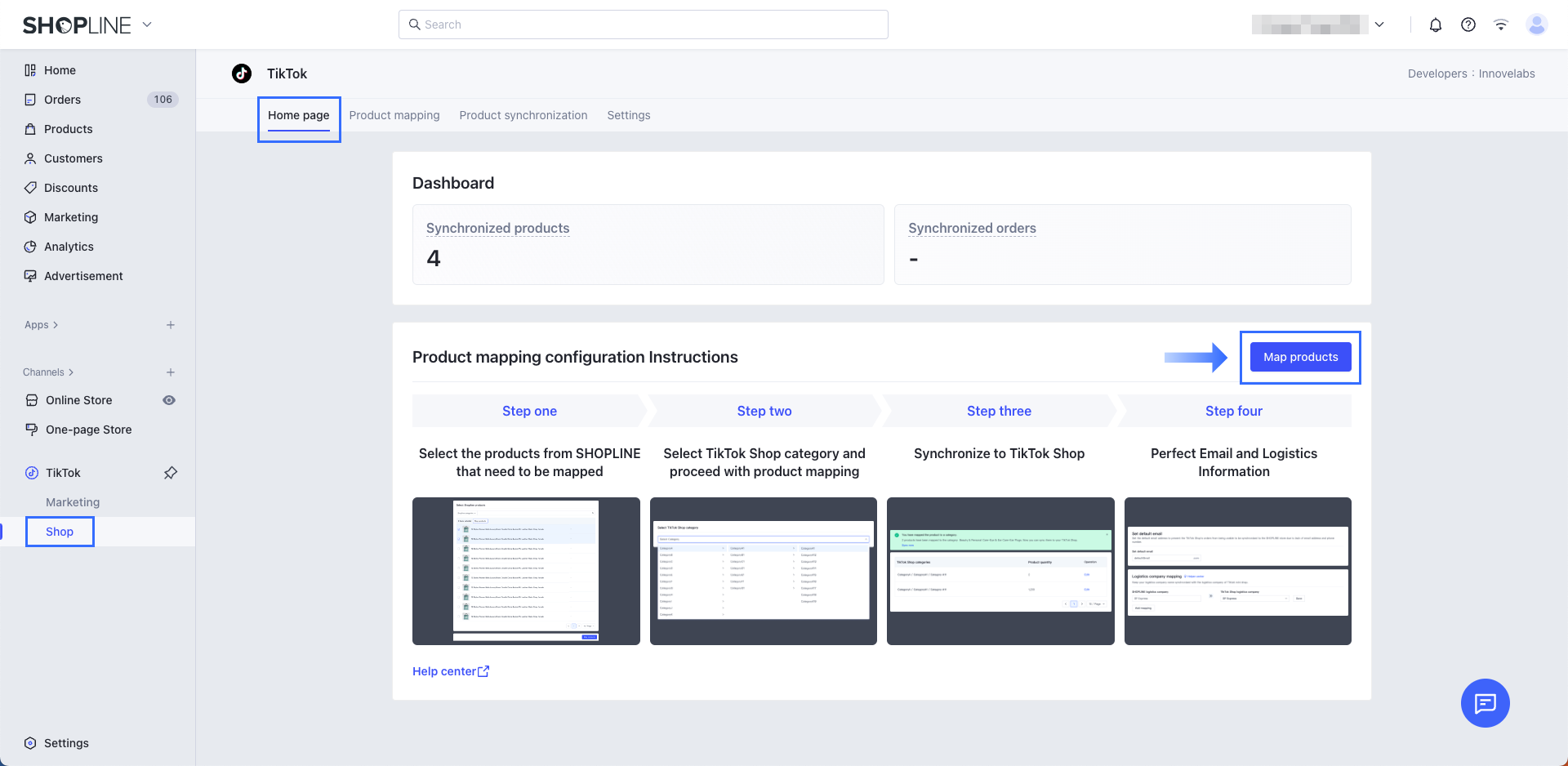
Task: Click the Advertisement sidebar icon
Action: coord(30,276)
